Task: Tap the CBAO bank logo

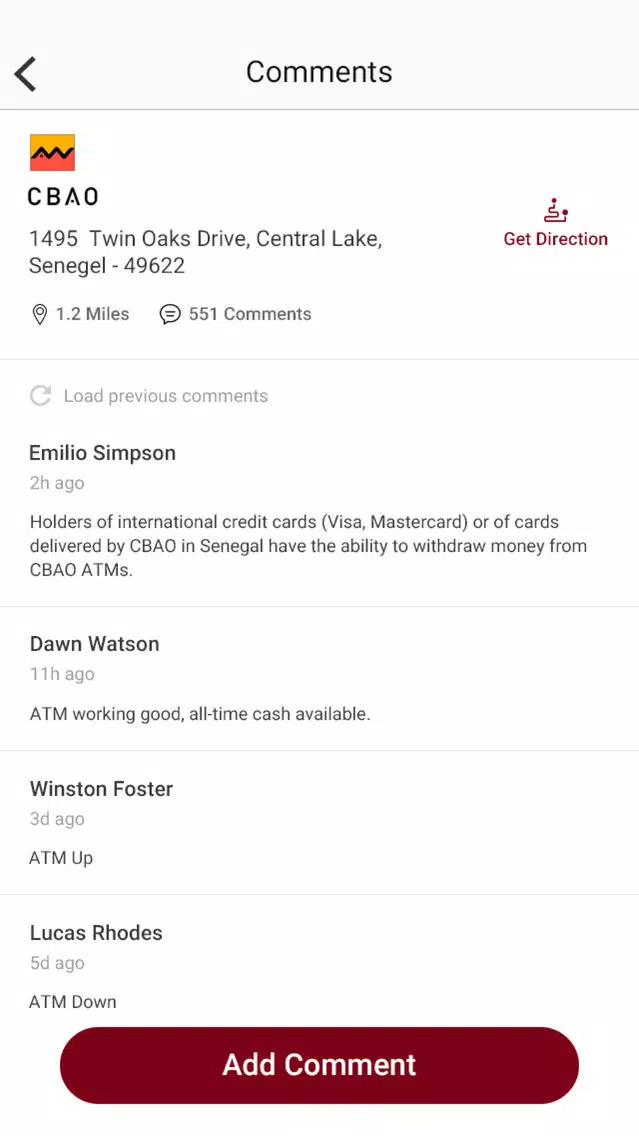Action: [x=52, y=152]
